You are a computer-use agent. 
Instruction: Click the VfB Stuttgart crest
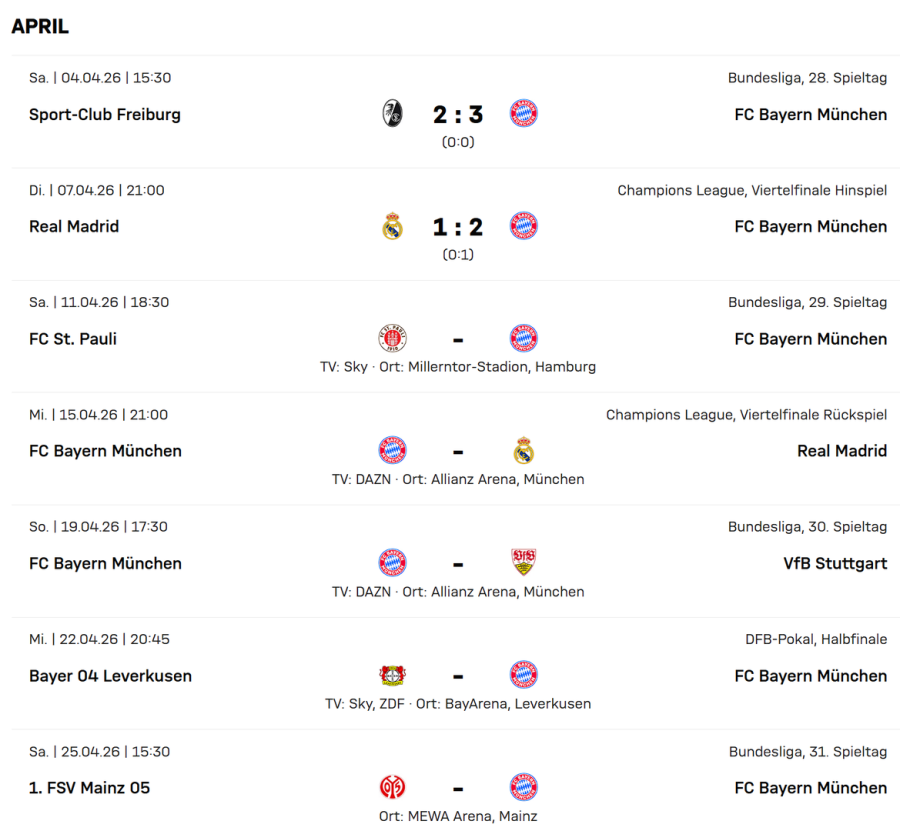(x=523, y=563)
